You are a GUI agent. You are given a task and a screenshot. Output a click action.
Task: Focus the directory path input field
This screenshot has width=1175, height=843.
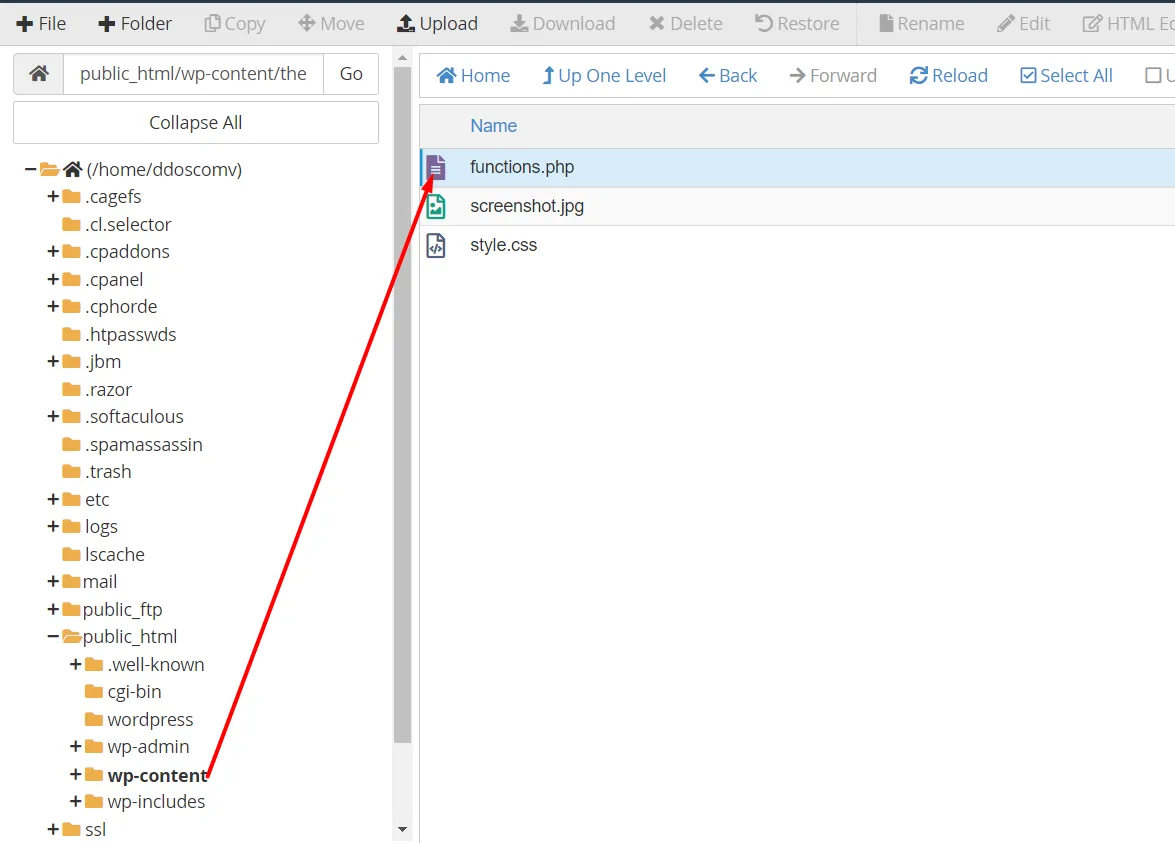pyautogui.click(x=193, y=73)
